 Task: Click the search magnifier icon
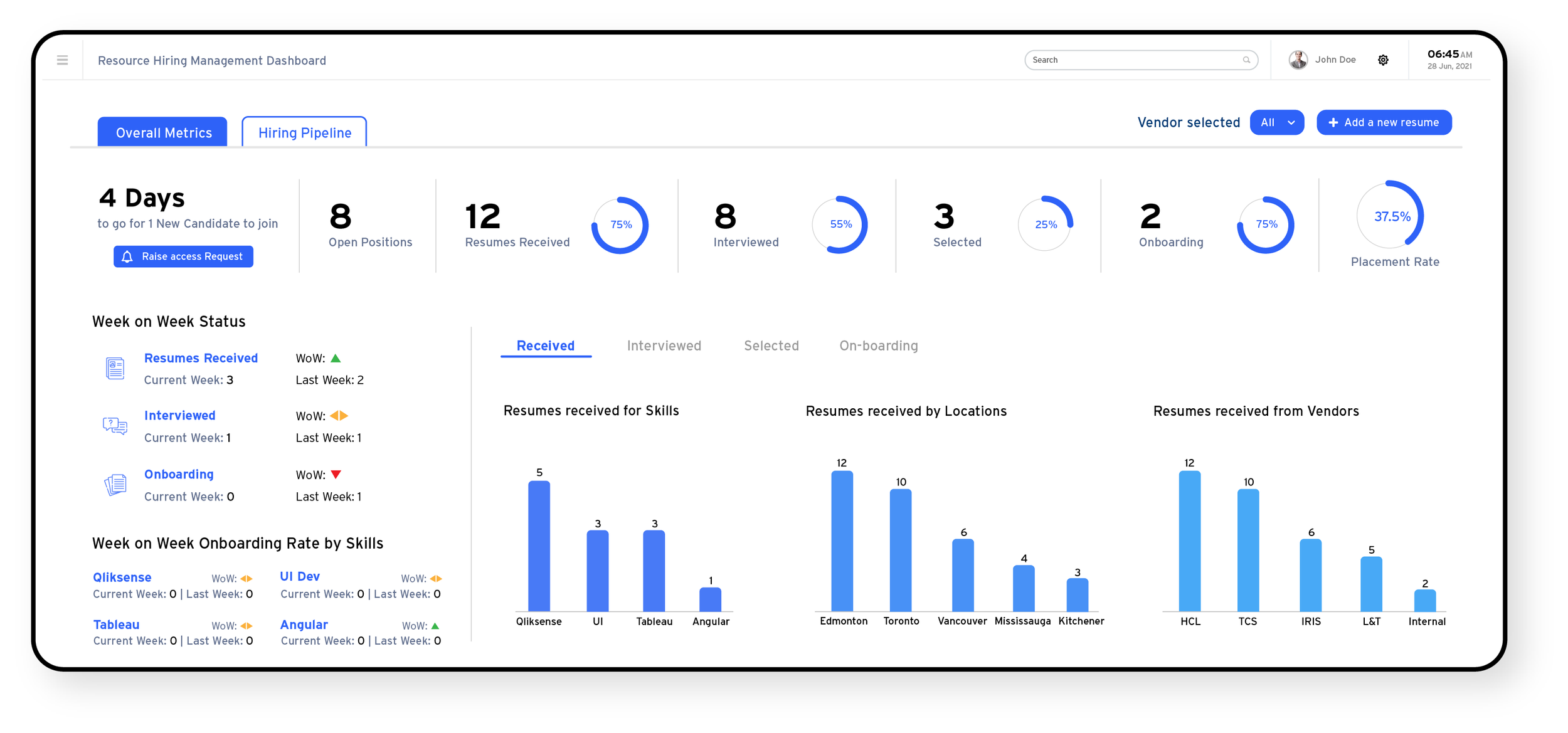(1246, 60)
